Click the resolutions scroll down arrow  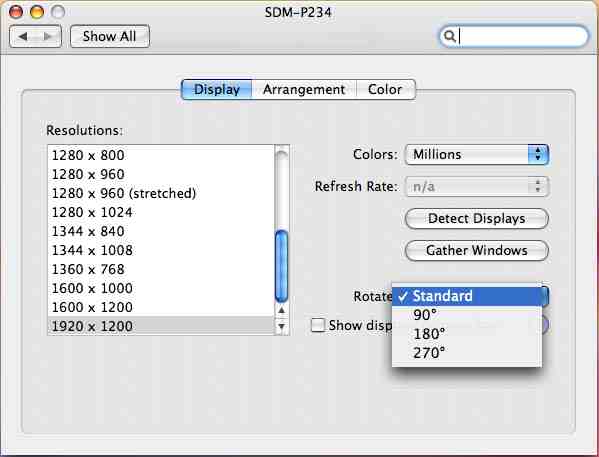click(282, 326)
